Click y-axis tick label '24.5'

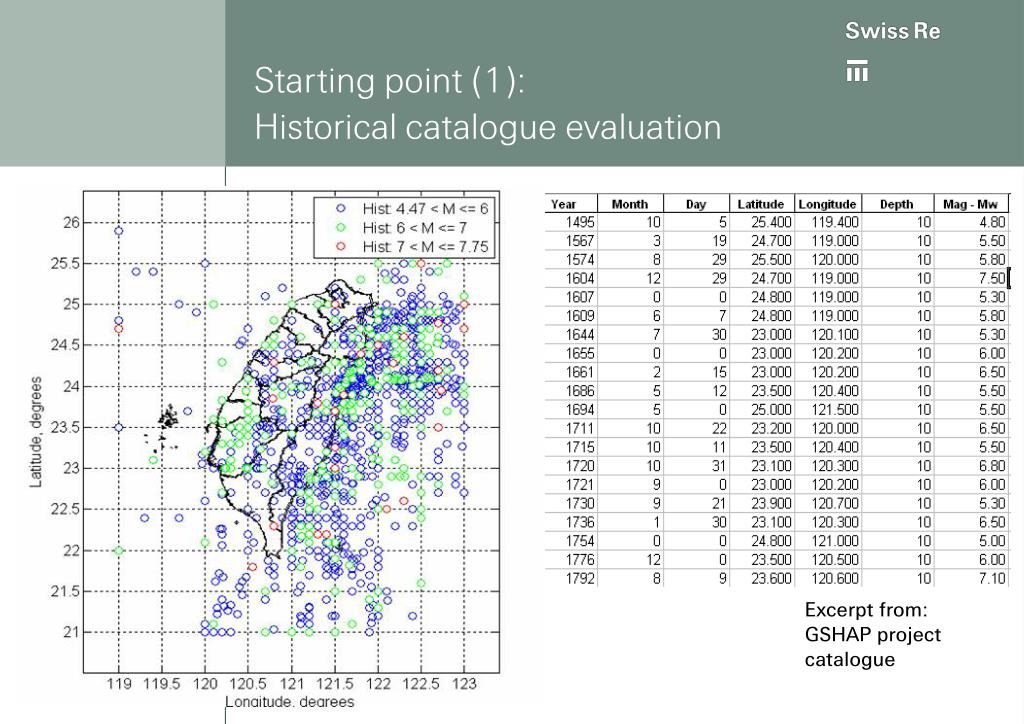point(65,345)
